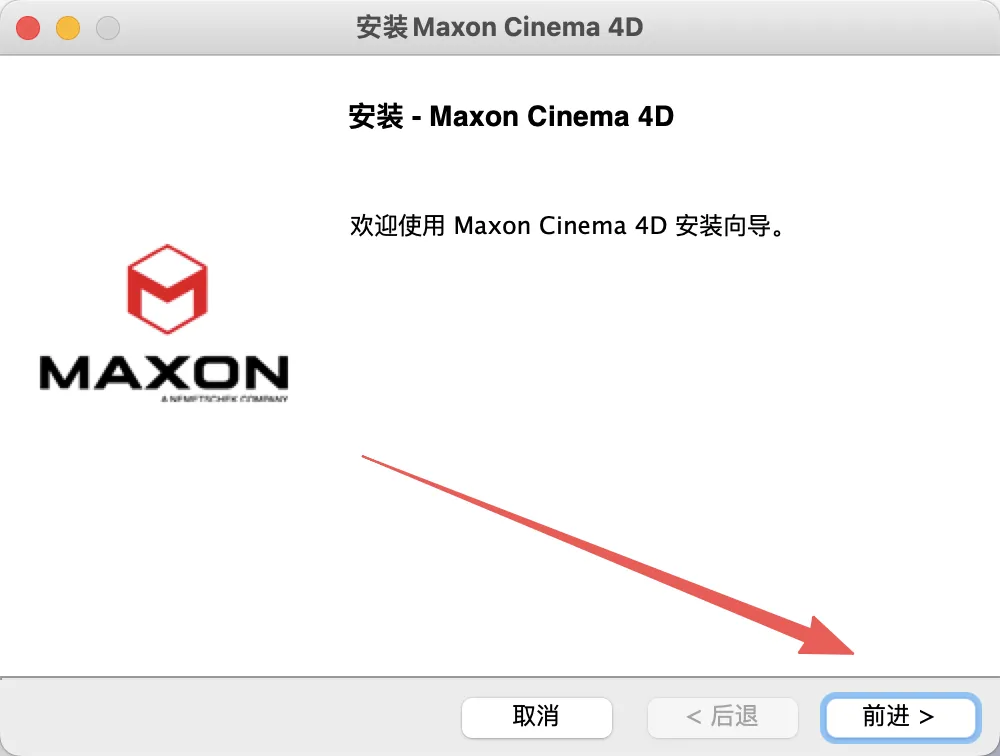
Task: Close the installer with the red button
Action: tap(28, 28)
